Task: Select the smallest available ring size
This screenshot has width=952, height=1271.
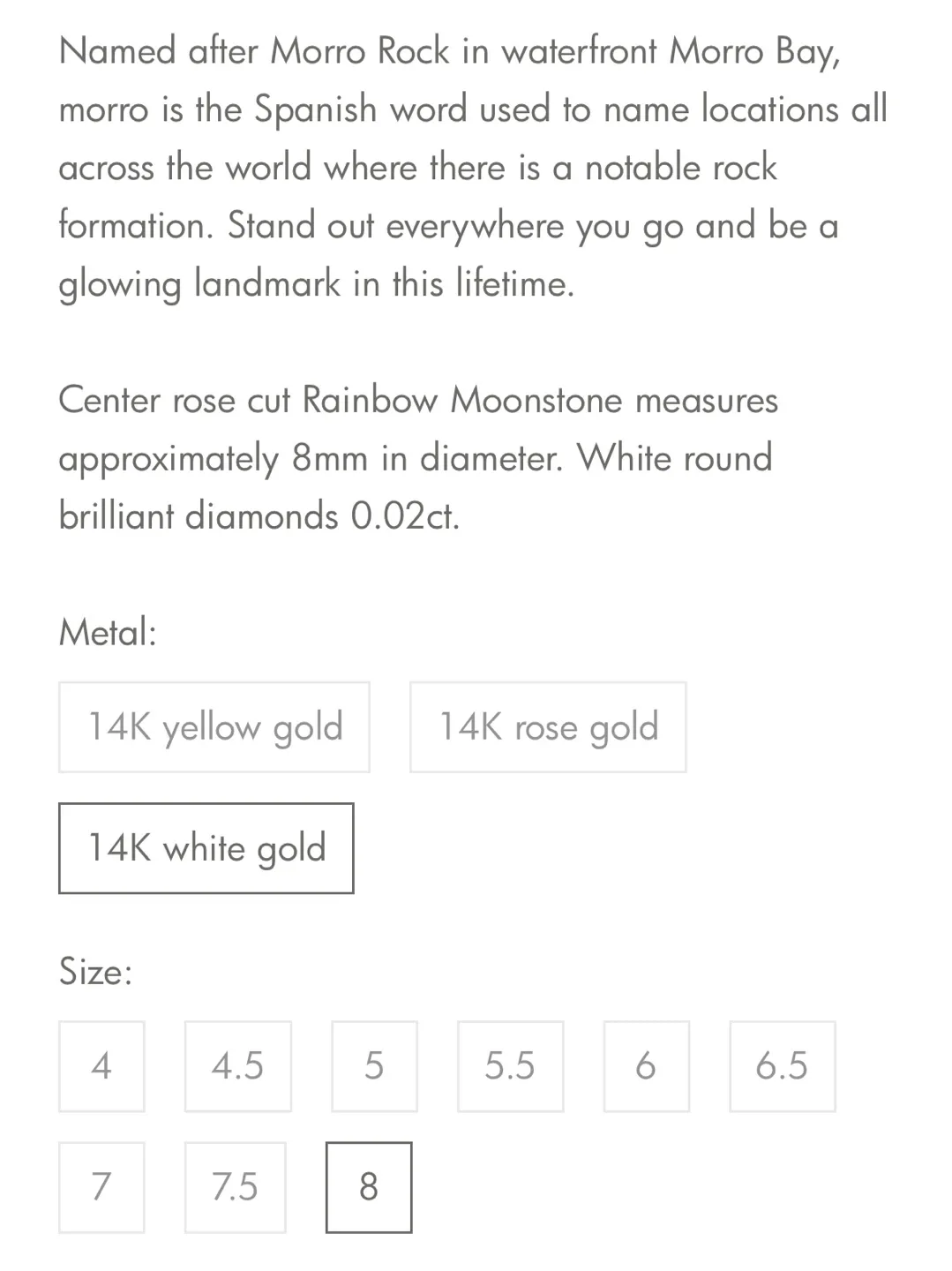Action: pos(101,1065)
